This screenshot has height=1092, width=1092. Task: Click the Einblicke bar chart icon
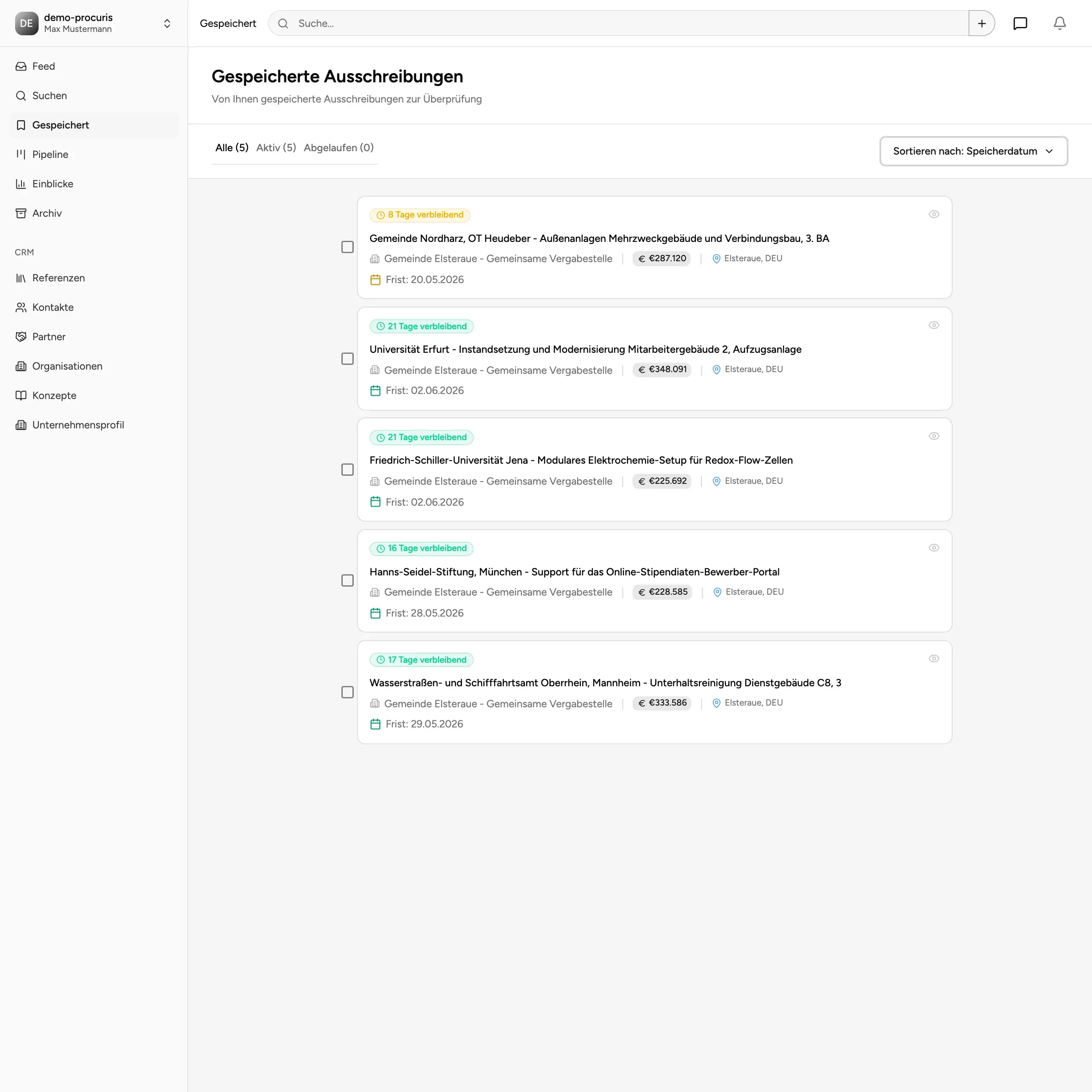point(21,184)
